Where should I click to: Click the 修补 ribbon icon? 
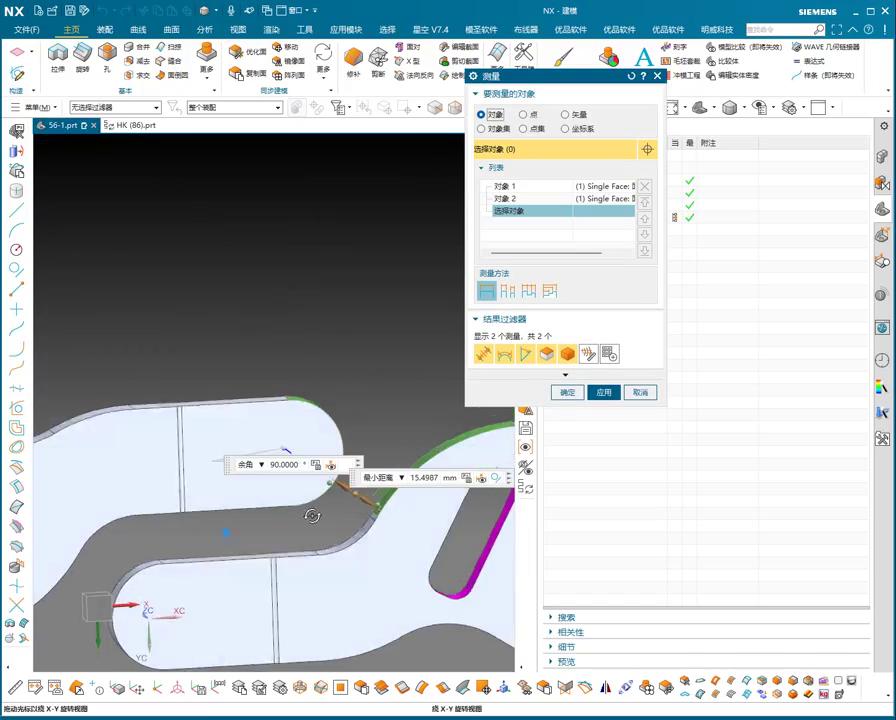click(353, 57)
